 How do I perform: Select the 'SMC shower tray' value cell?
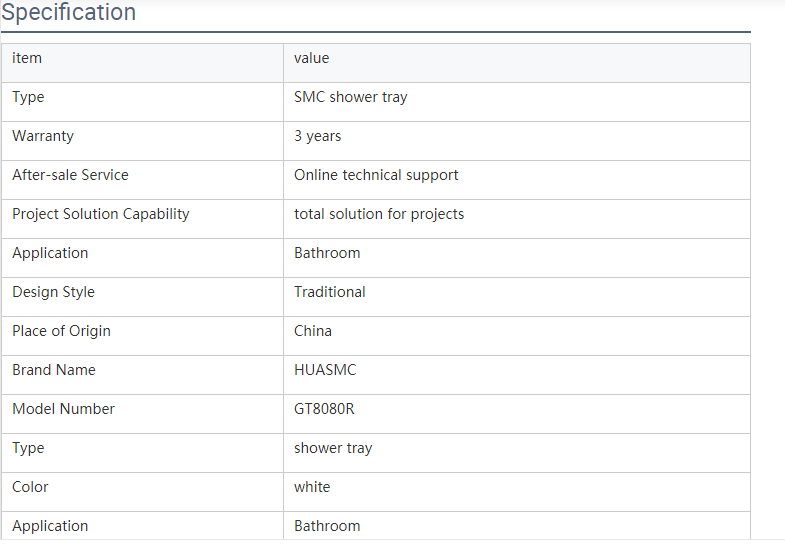[x=517, y=102]
